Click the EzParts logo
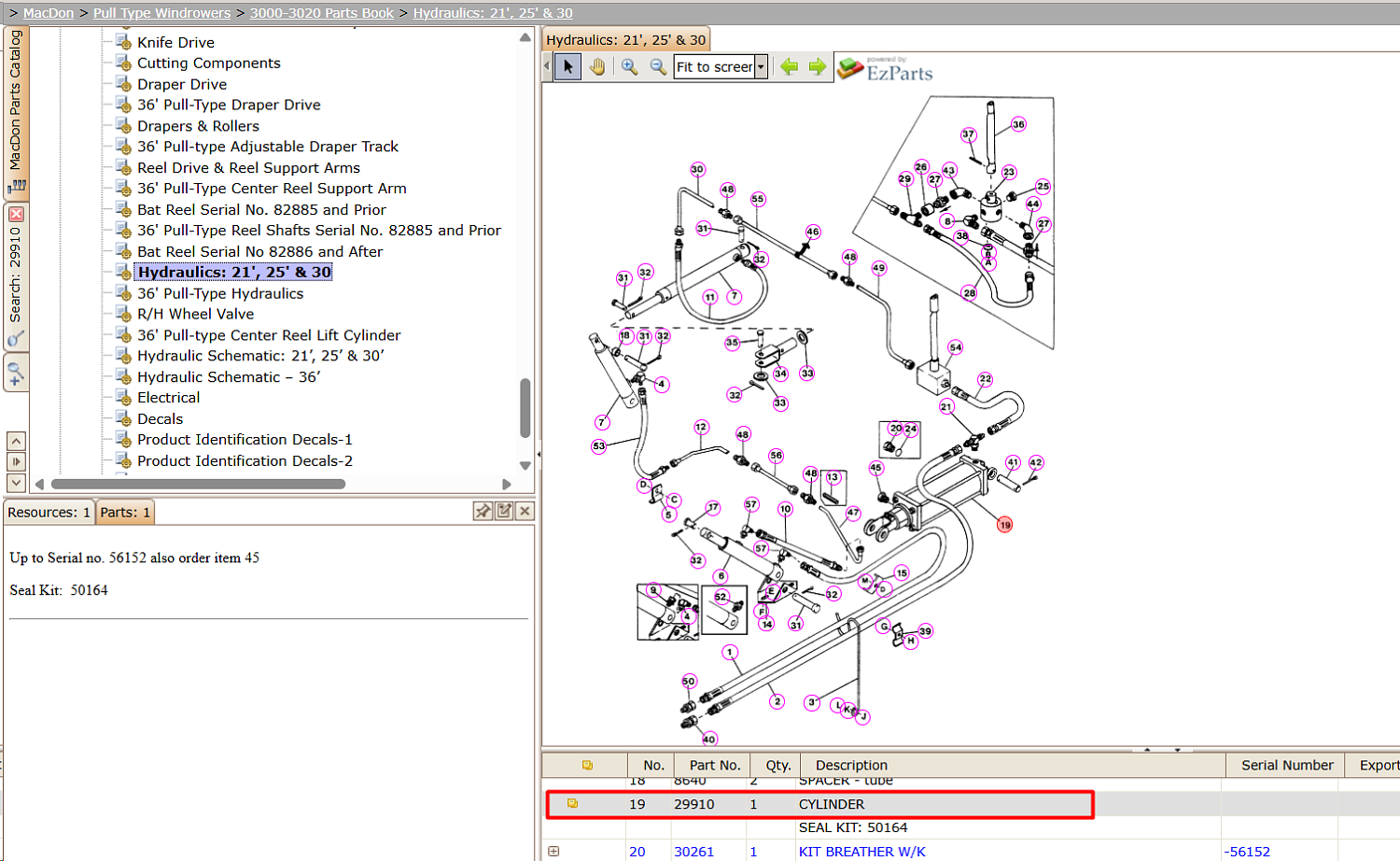The image size is (1400, 861). click(885, 69)
